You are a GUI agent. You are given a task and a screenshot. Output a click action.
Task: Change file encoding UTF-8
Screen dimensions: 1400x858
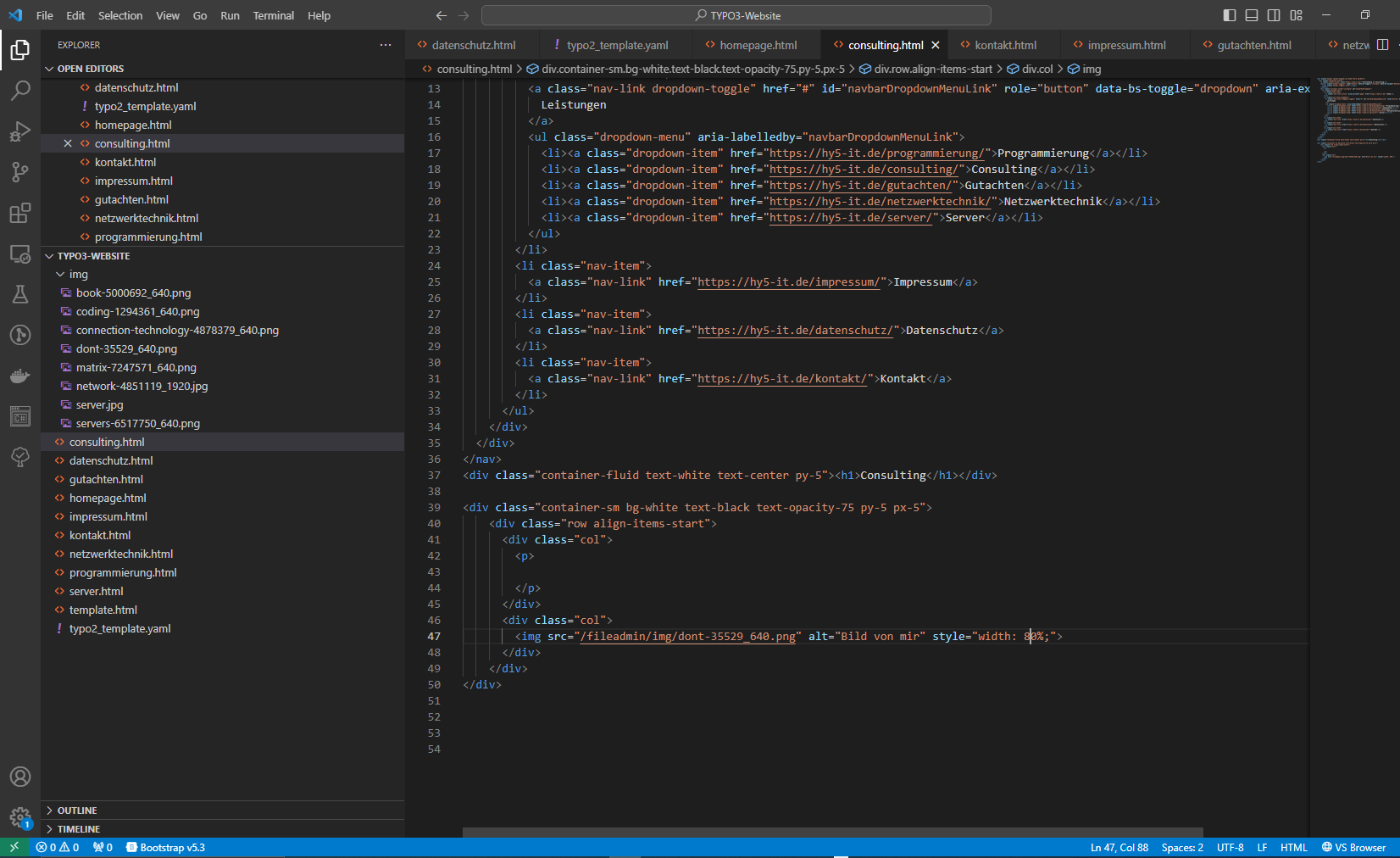[x=1231, y=847]
